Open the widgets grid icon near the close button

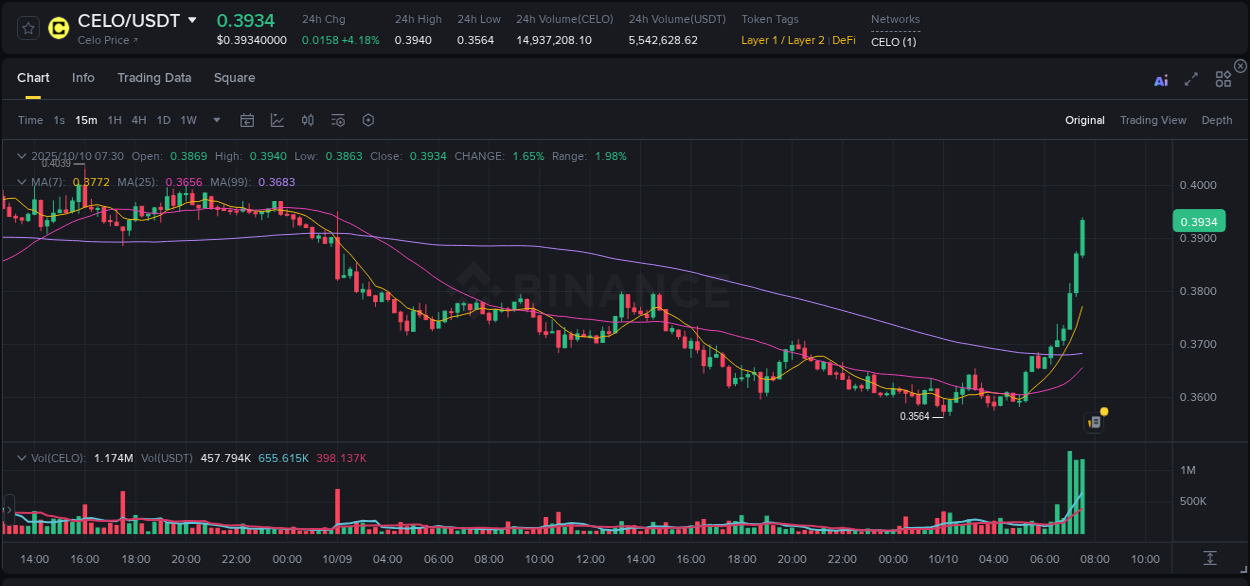pos(1223,80)
